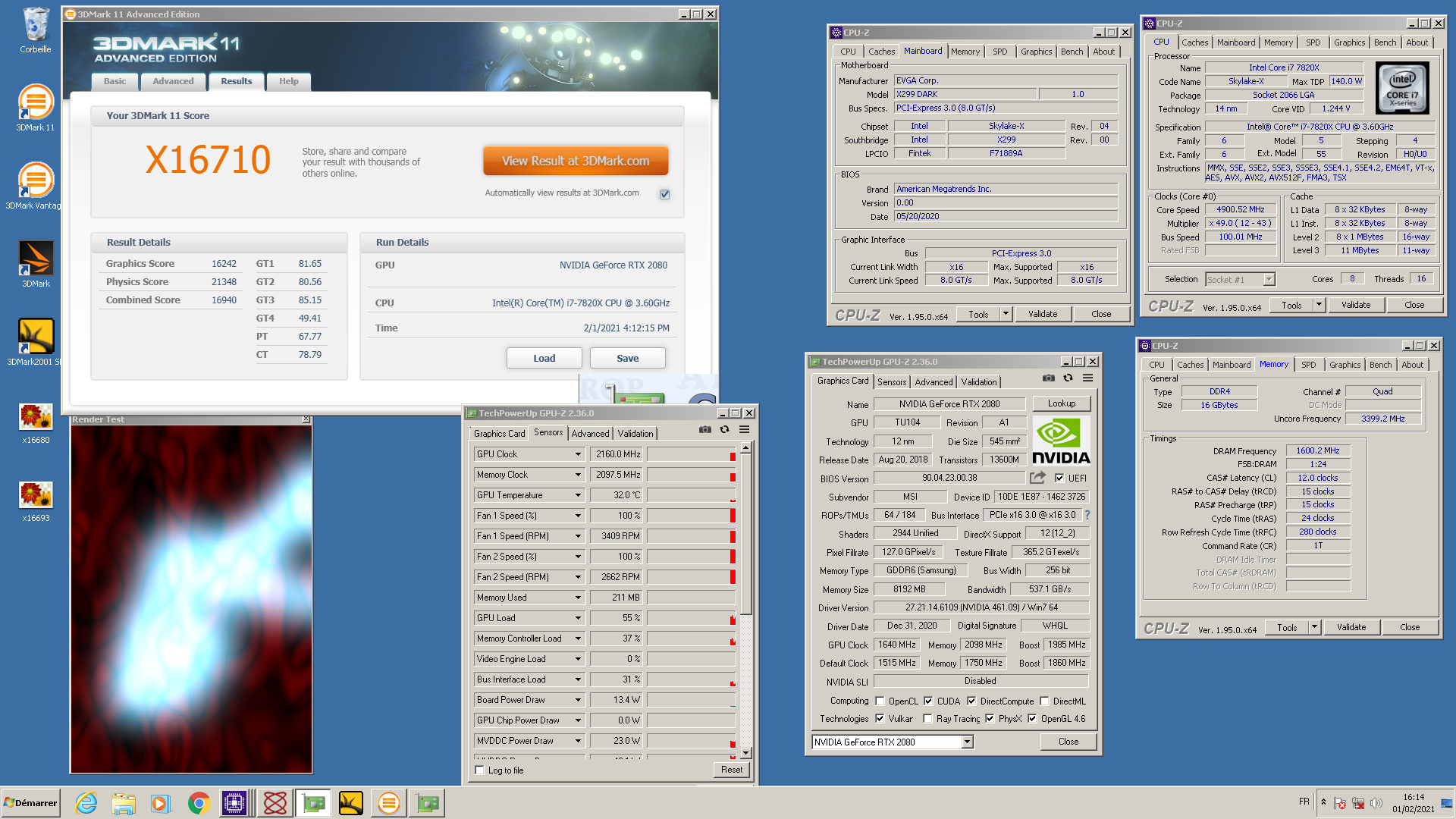
Task: Open the Corbeille recycle bin desktop icon
Action: coord(36,30)
